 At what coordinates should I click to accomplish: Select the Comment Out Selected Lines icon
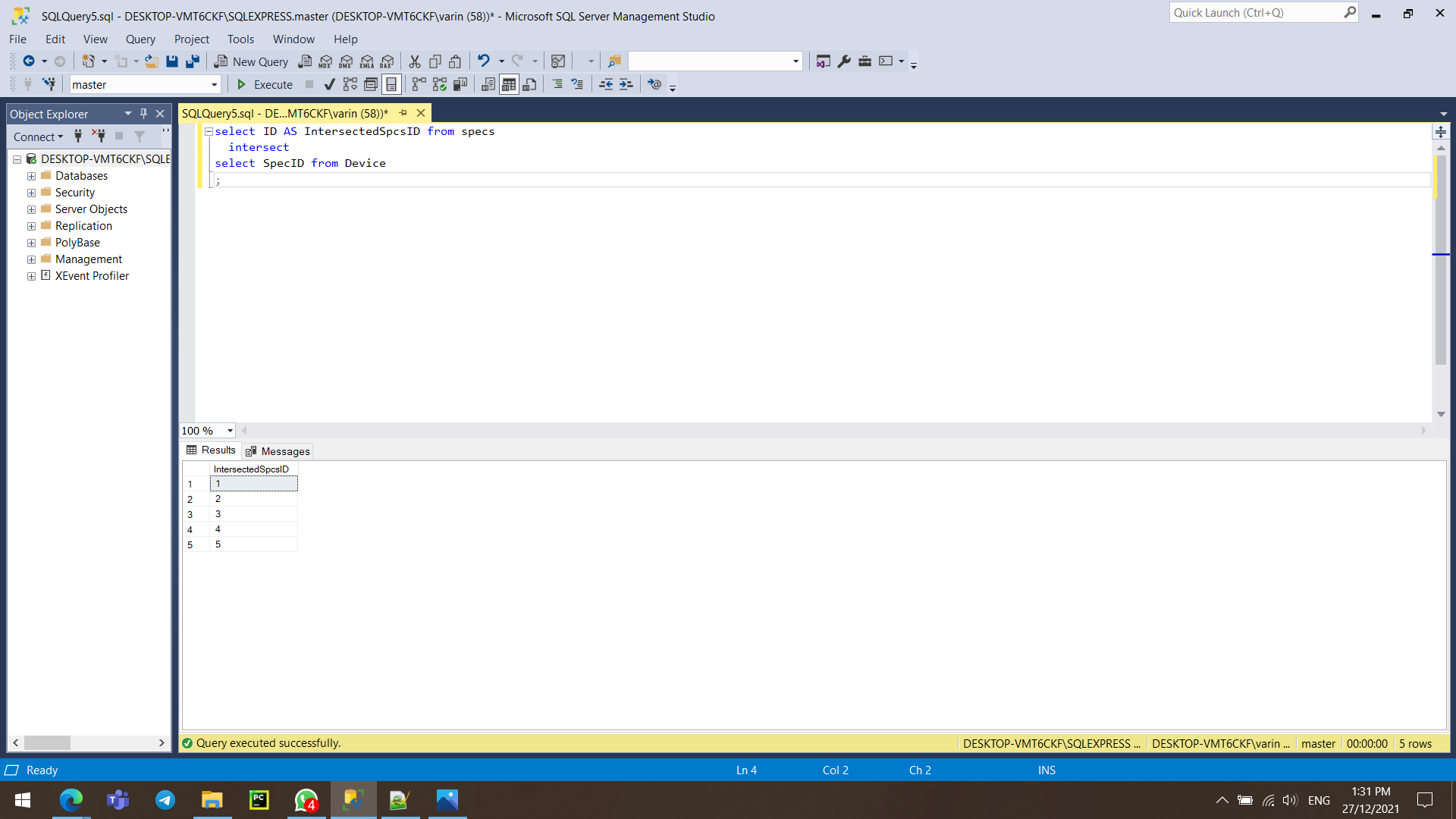(x=557, y=84)
